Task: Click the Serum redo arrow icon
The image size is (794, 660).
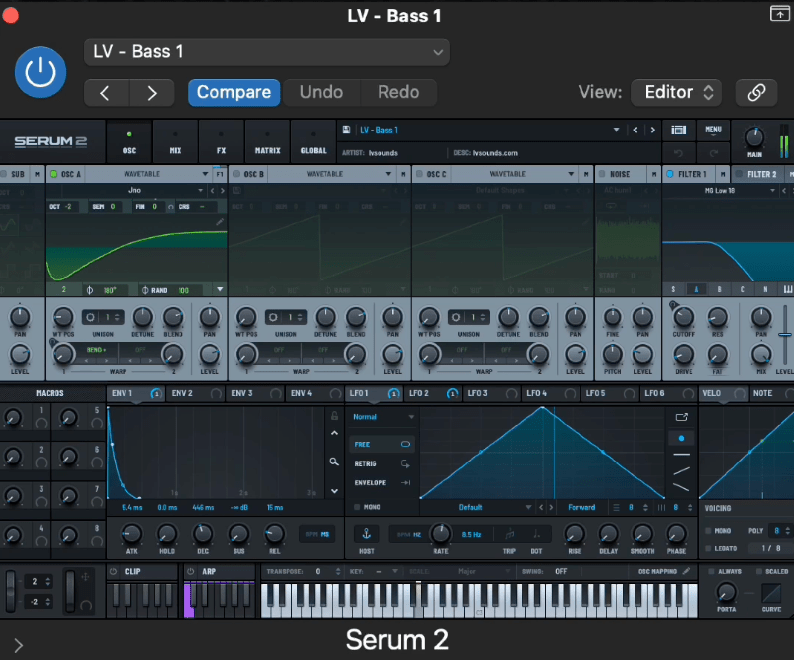Action: pos(713,153)
